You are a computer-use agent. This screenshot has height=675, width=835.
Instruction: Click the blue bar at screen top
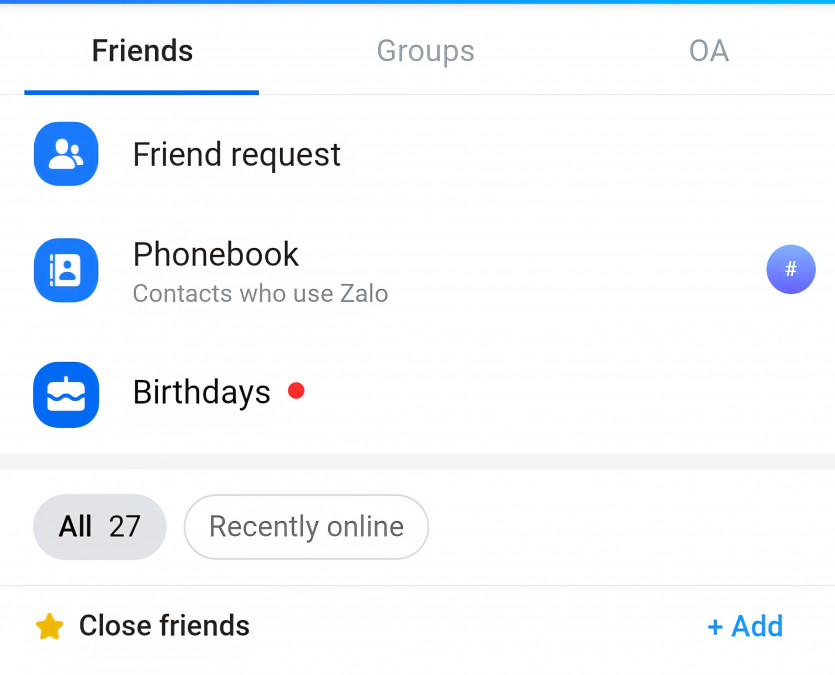(417, 2)
